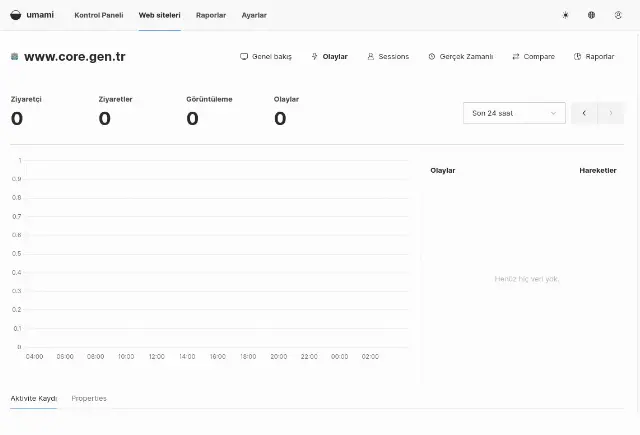The height and width of the screenshot is (435, 640).
Task: Open Web siteleri in top navigation
Action: pyautogui.click(x=160, y=15)
